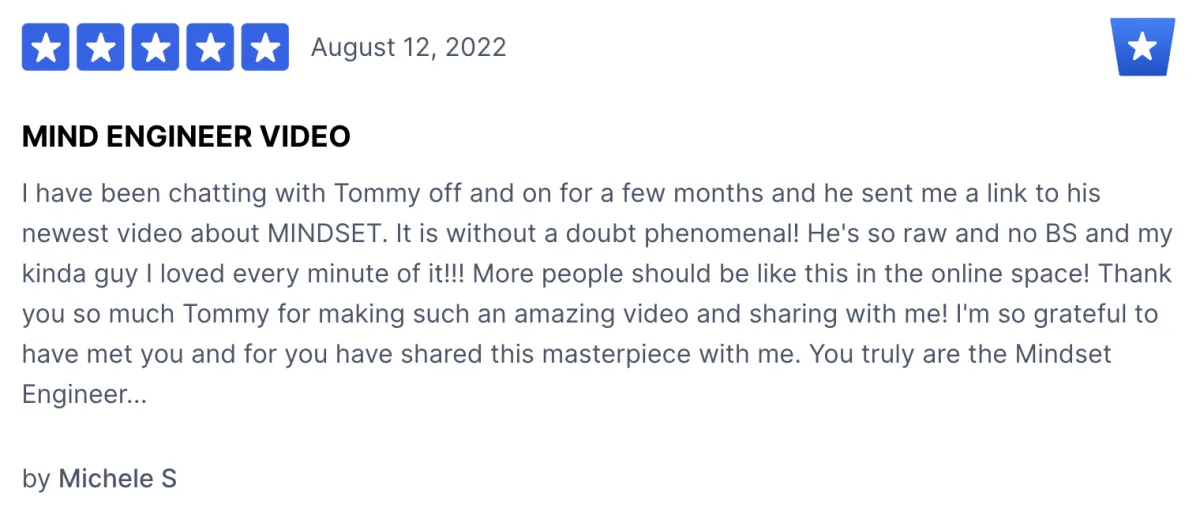Click the 'by' label before the author

[36, 479]
